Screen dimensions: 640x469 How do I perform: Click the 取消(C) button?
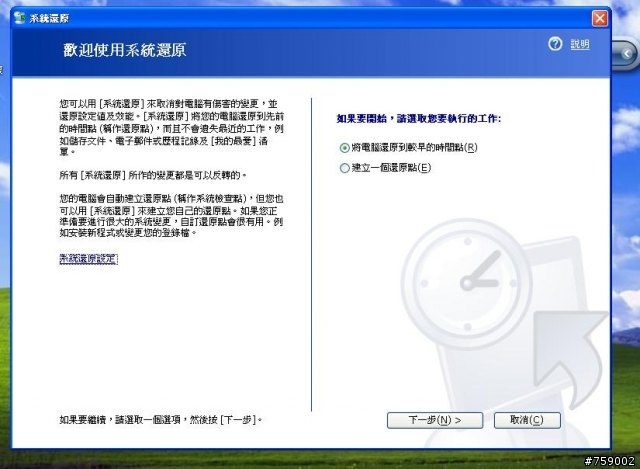coord(527,420)
